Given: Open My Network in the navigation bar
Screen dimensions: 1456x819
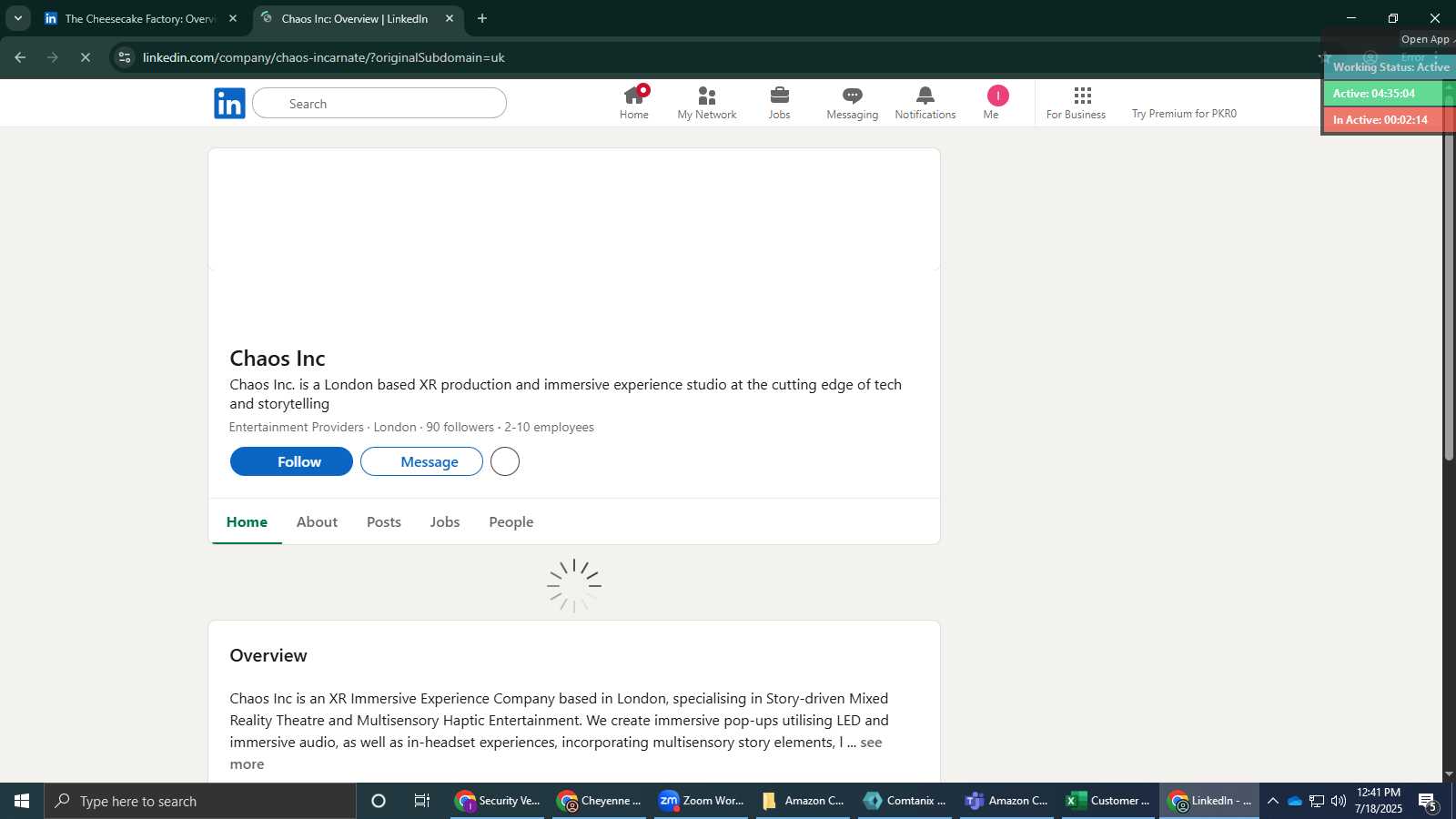Looking at the screenshot, I should 707,103.
